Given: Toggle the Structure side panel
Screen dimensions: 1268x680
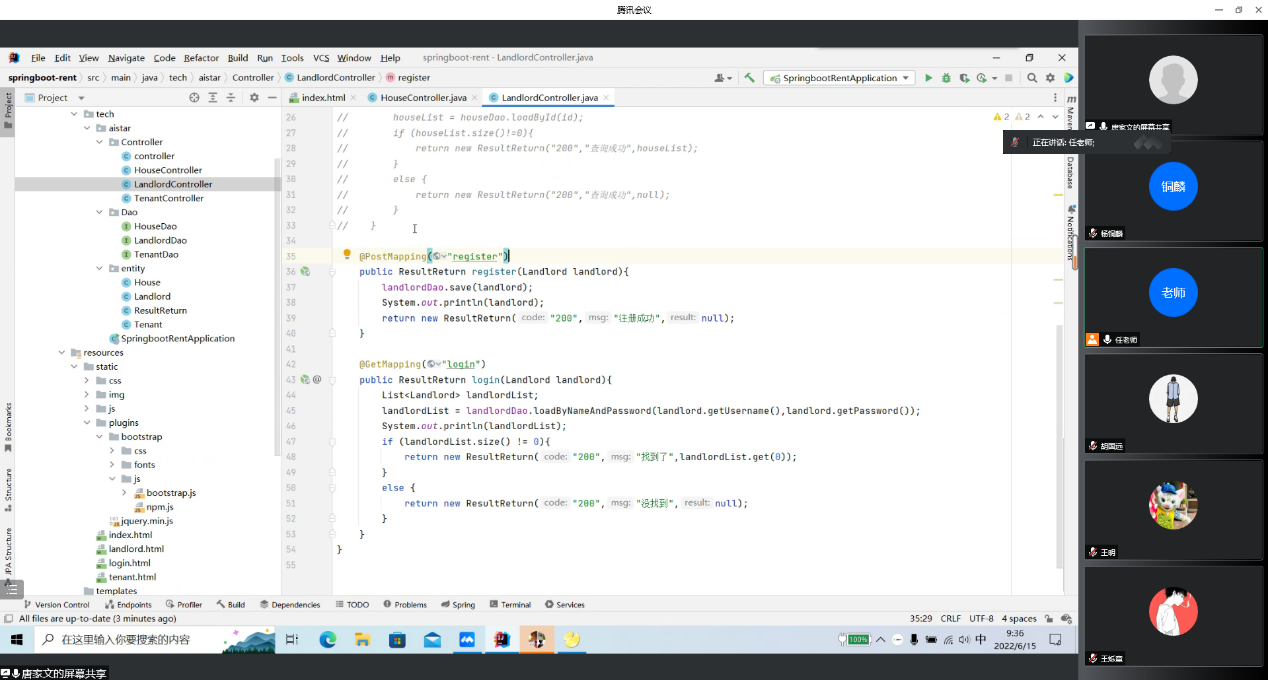Looking at the screenshot, I should click(x=8, y=484).
